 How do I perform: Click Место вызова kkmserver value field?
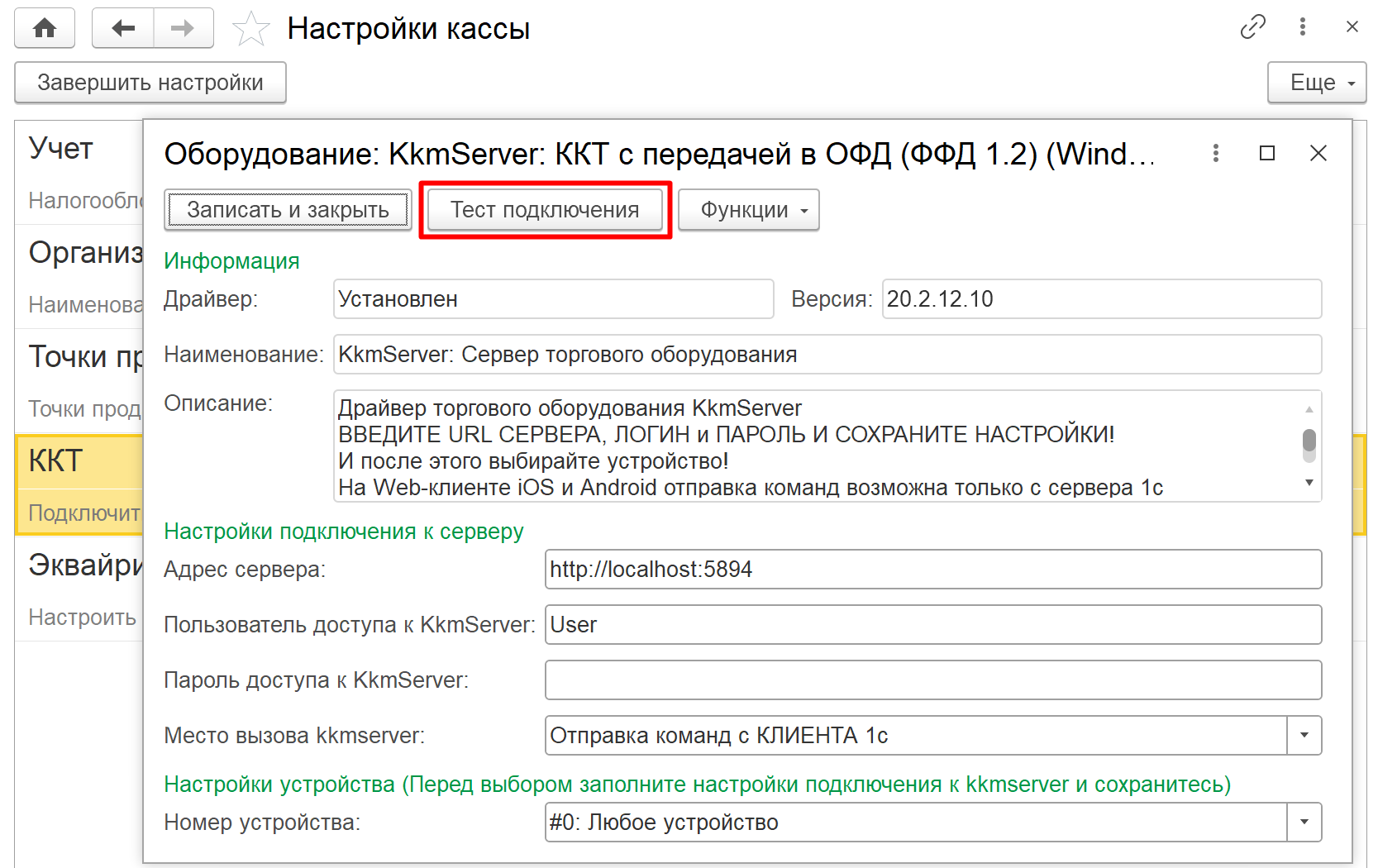(x=916, y=736)
